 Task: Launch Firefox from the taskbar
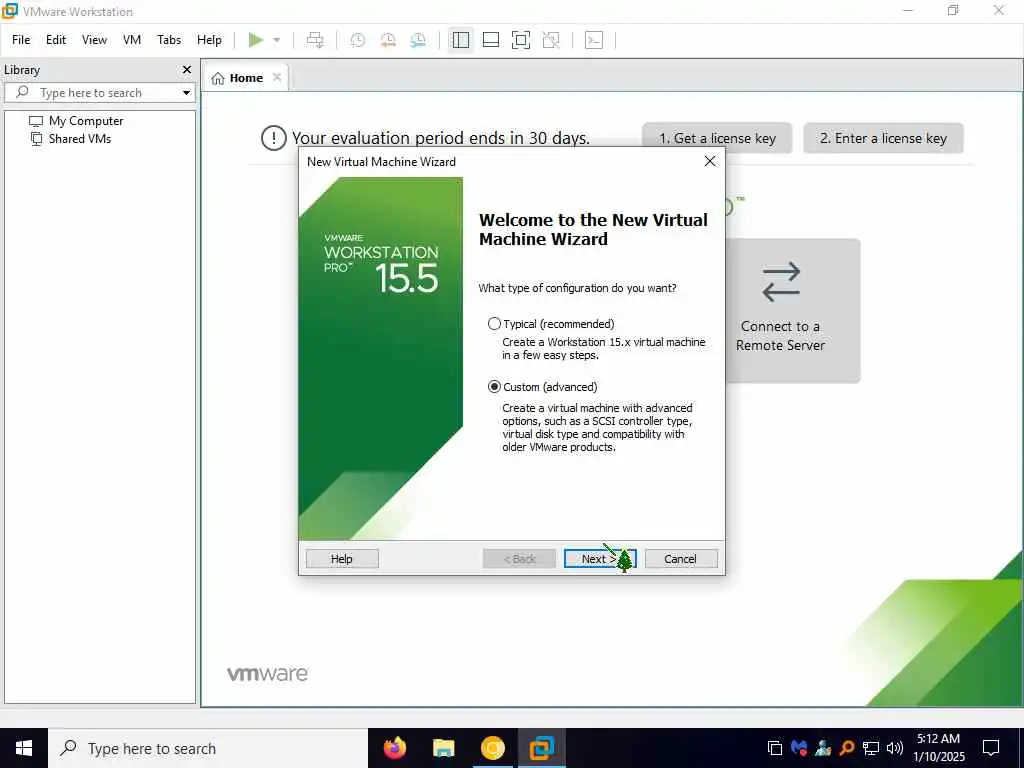tap(394, 748)
